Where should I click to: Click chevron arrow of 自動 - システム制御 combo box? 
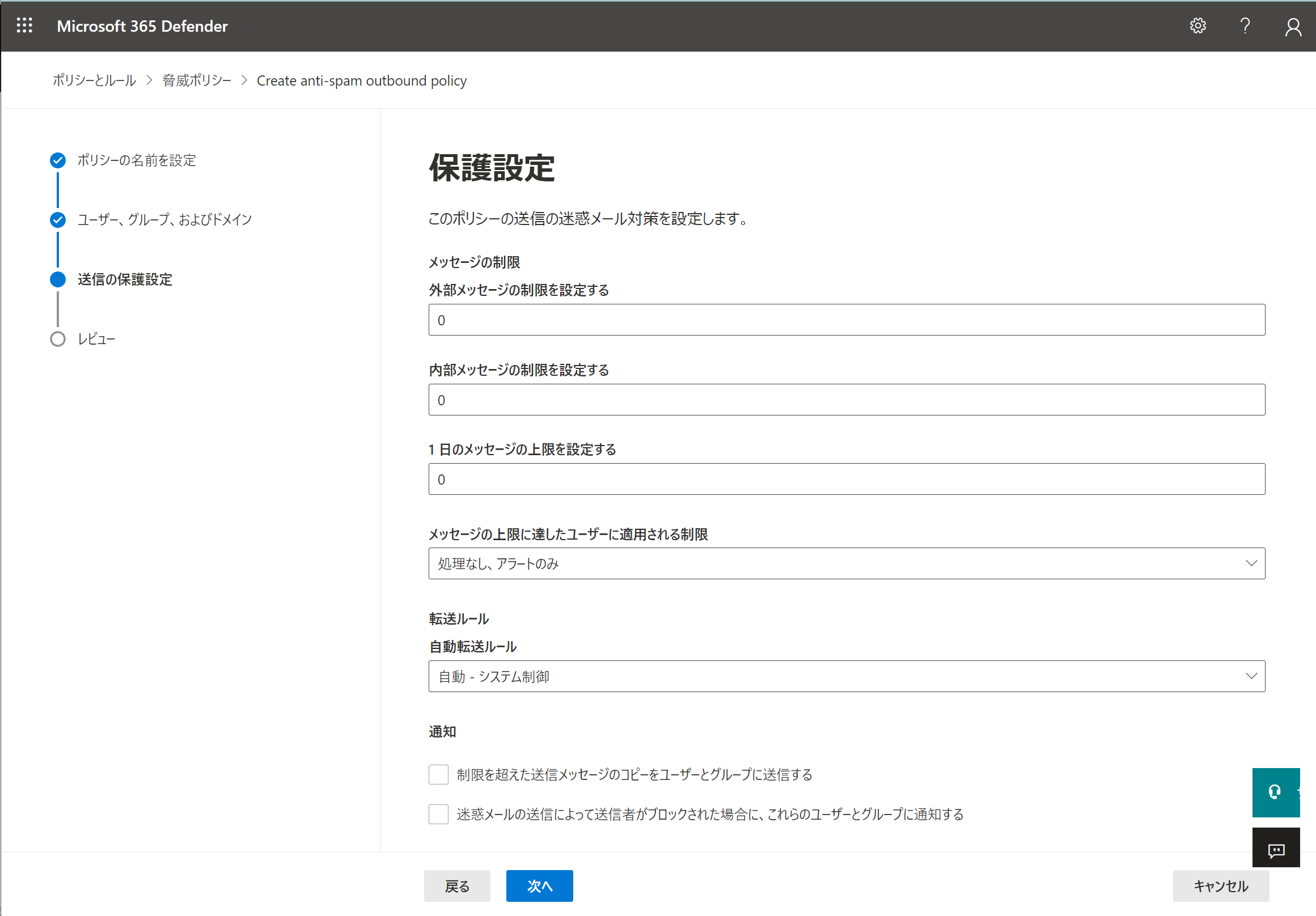[1251, 677]
